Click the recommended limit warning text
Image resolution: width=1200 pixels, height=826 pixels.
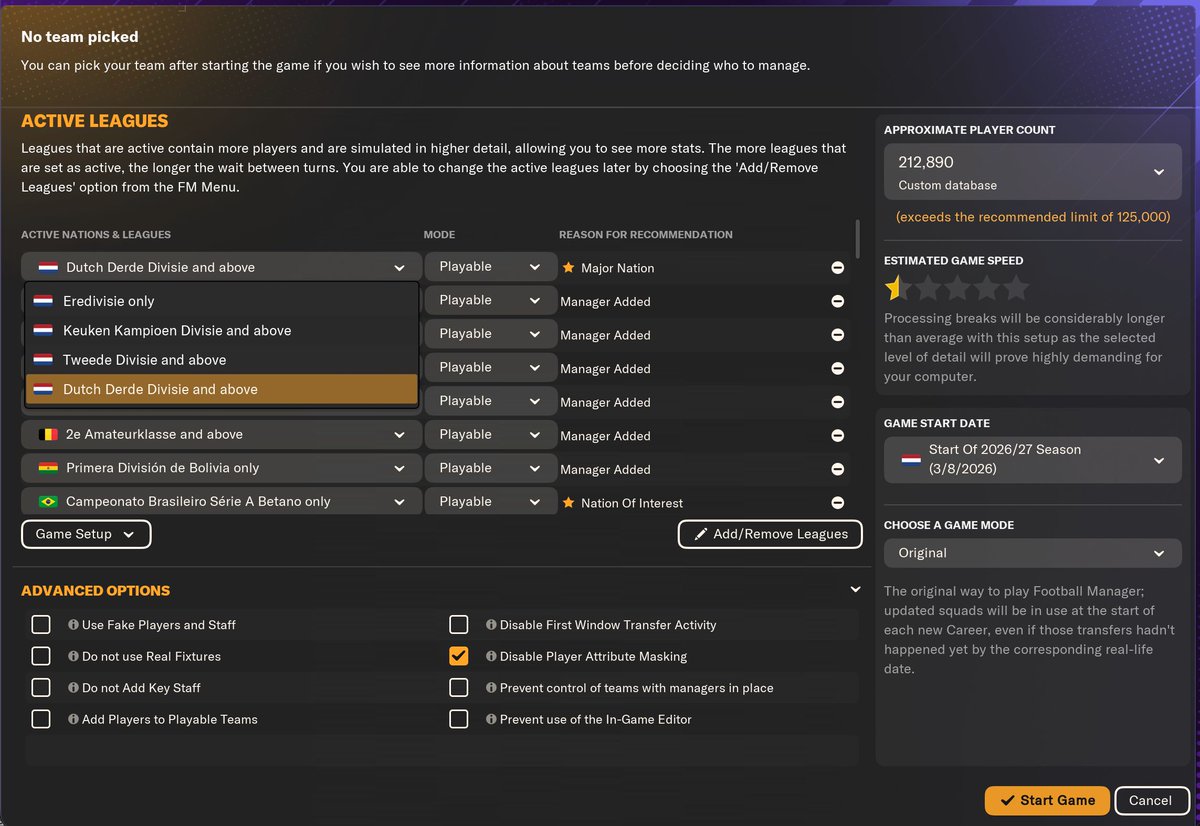1033,217
